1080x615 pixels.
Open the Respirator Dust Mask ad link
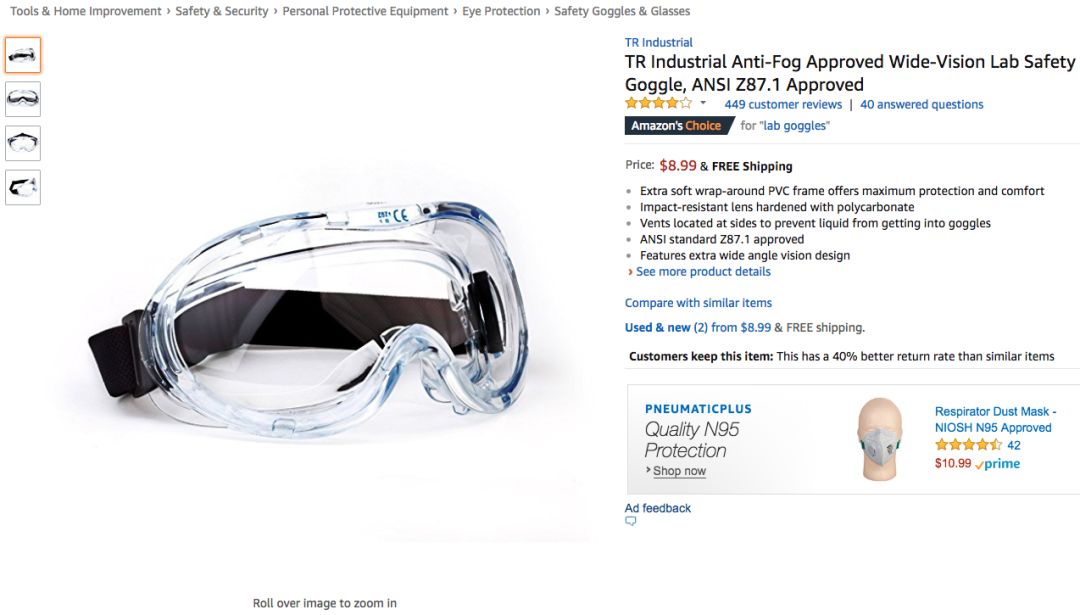995,419
